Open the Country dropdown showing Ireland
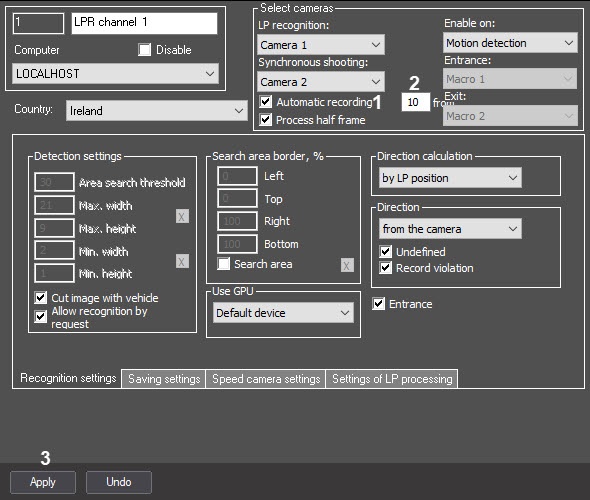The width and height of the screenshot is (590, 500). pyautogui.click(x=157, y=111)
